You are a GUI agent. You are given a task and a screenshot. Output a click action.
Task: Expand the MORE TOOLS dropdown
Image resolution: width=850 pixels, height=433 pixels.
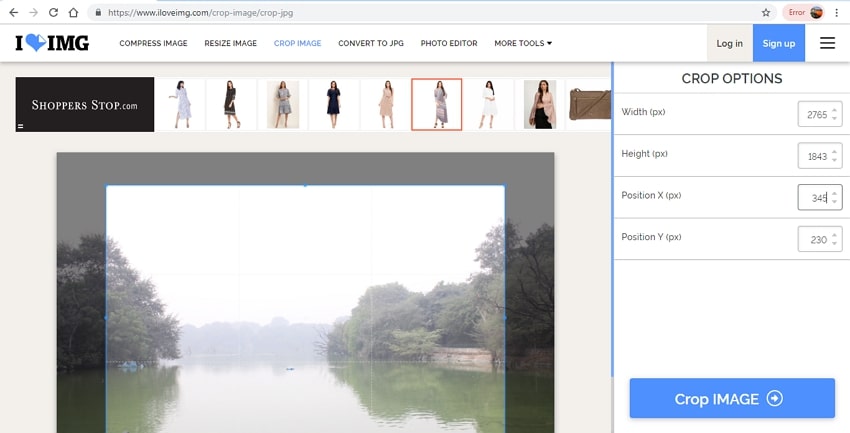point(523,43)
